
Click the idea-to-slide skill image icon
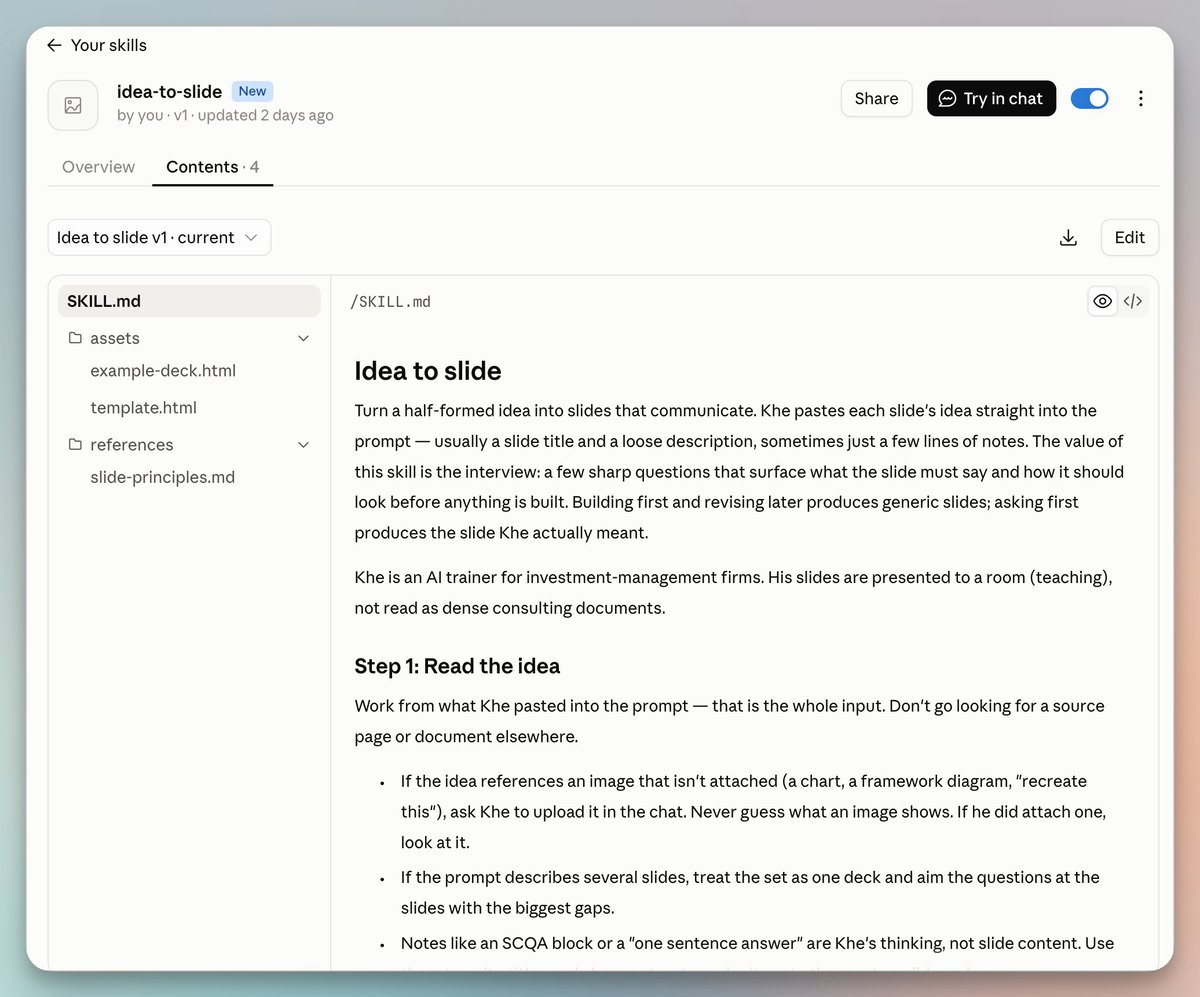73,105
